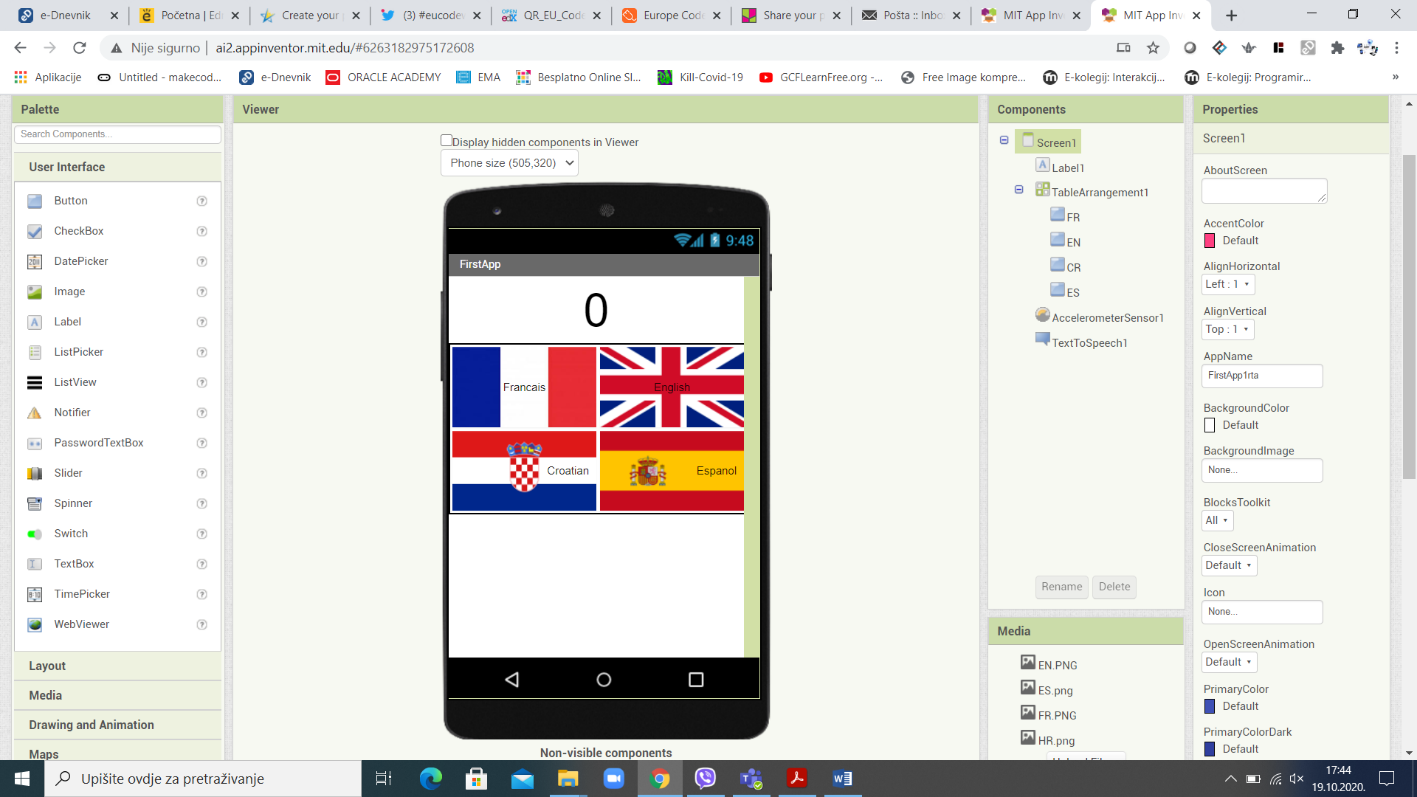Image resolution: width=1417 pixels, height=797 pixels.
Task: Open AlignHorizontal Left dropdown
Action: (1228, 284)
